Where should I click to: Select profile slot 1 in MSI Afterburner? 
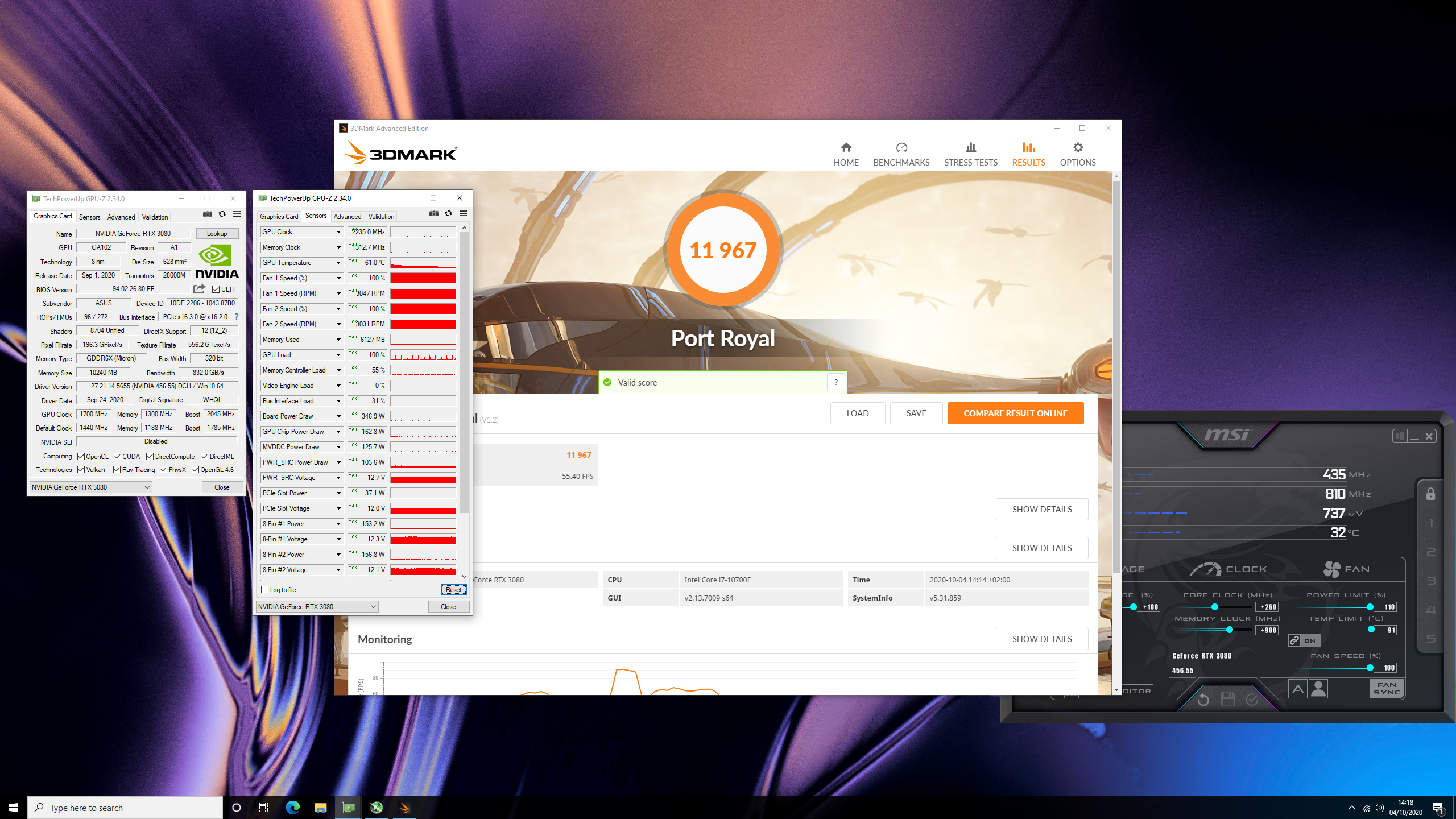click(x=1431, y=523)
